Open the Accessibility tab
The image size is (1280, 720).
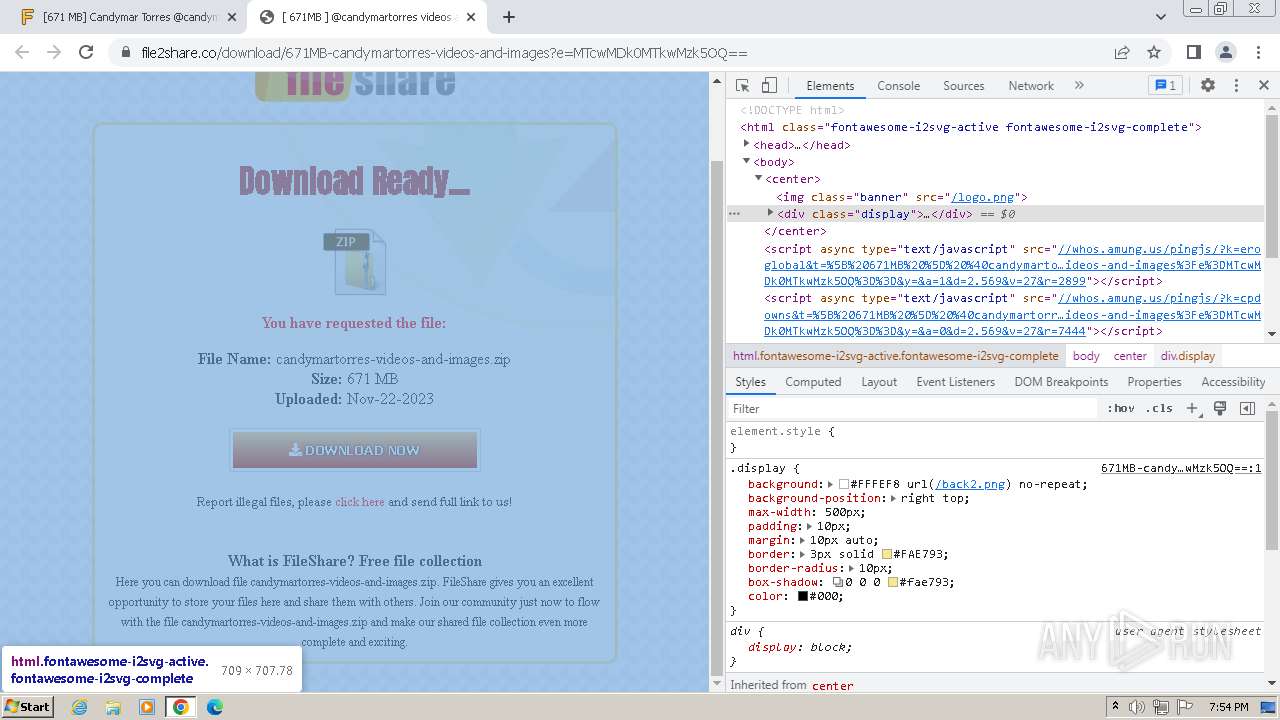(1233, 382)
